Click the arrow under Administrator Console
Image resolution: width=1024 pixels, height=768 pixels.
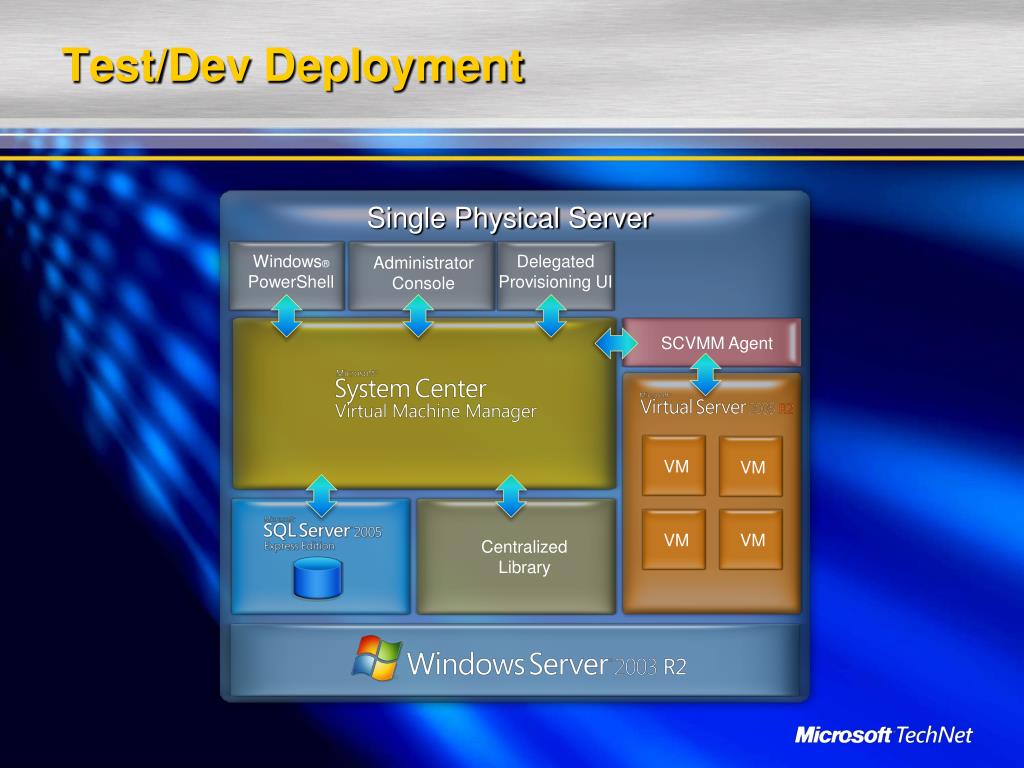[x=419, y=316]
